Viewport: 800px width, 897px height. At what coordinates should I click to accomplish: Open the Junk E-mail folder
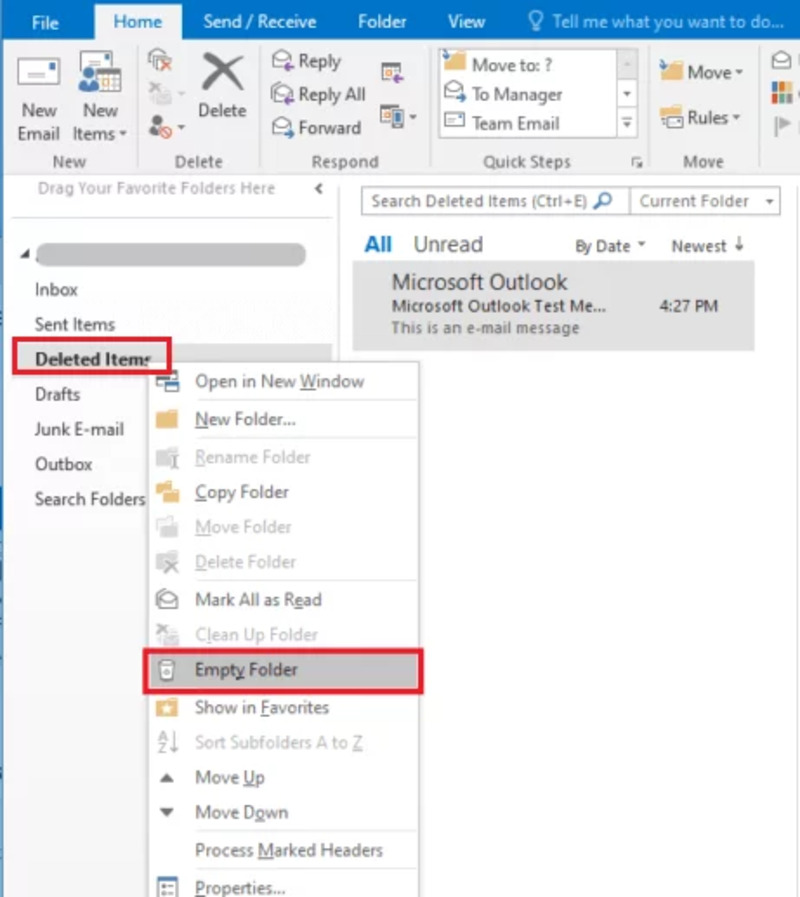point(79,429)
